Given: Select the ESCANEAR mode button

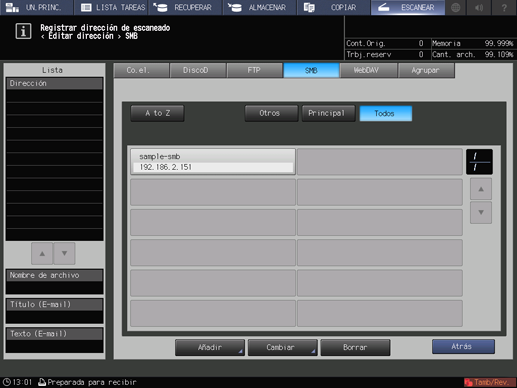Looking at the screenshot, I should coord(408,7).
